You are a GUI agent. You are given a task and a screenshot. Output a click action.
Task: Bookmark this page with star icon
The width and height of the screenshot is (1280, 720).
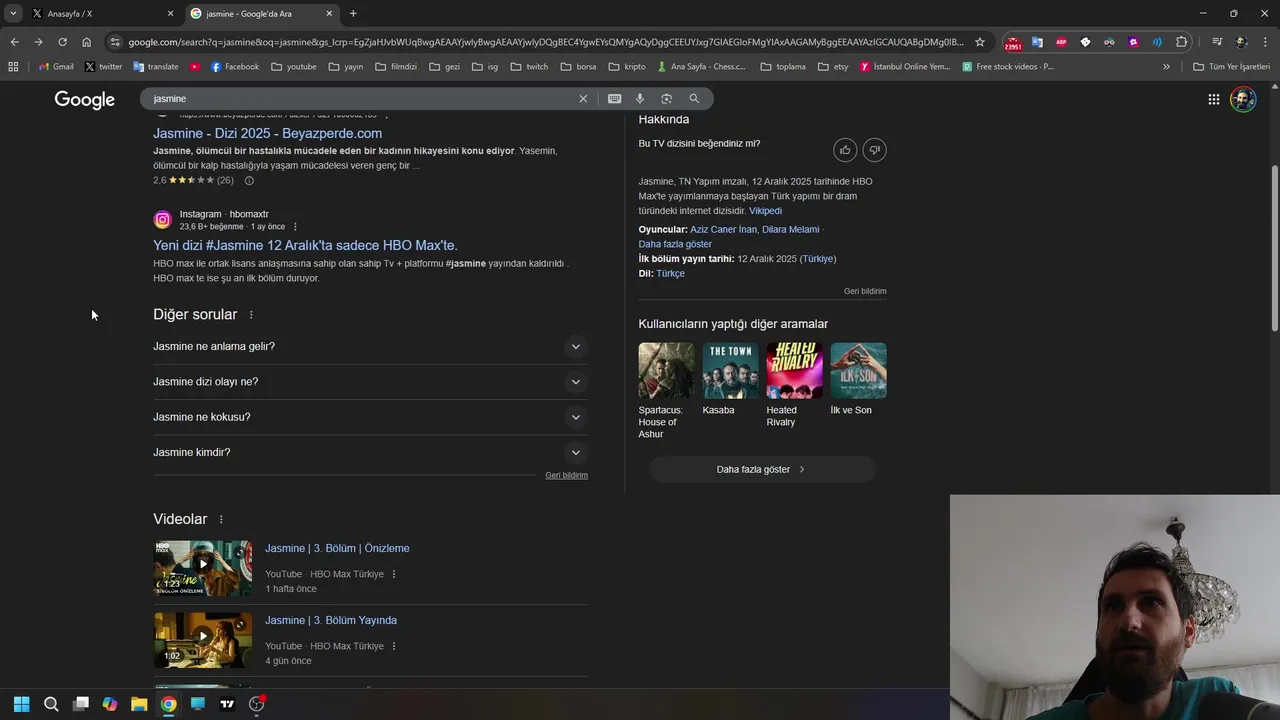(x=980, y=42)
